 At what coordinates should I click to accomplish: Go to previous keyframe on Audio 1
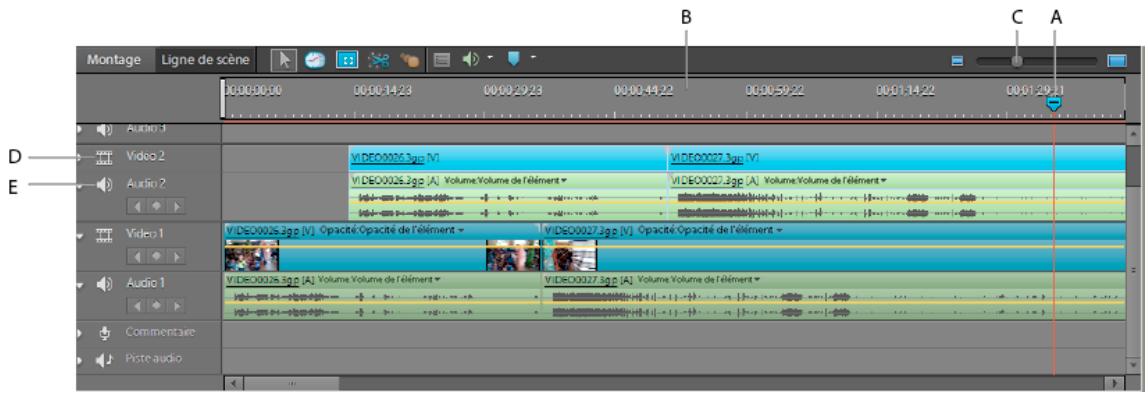pos(138,305)
